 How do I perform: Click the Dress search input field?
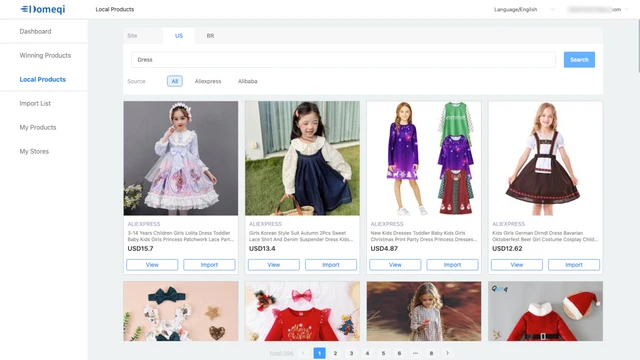coord(343,60)
